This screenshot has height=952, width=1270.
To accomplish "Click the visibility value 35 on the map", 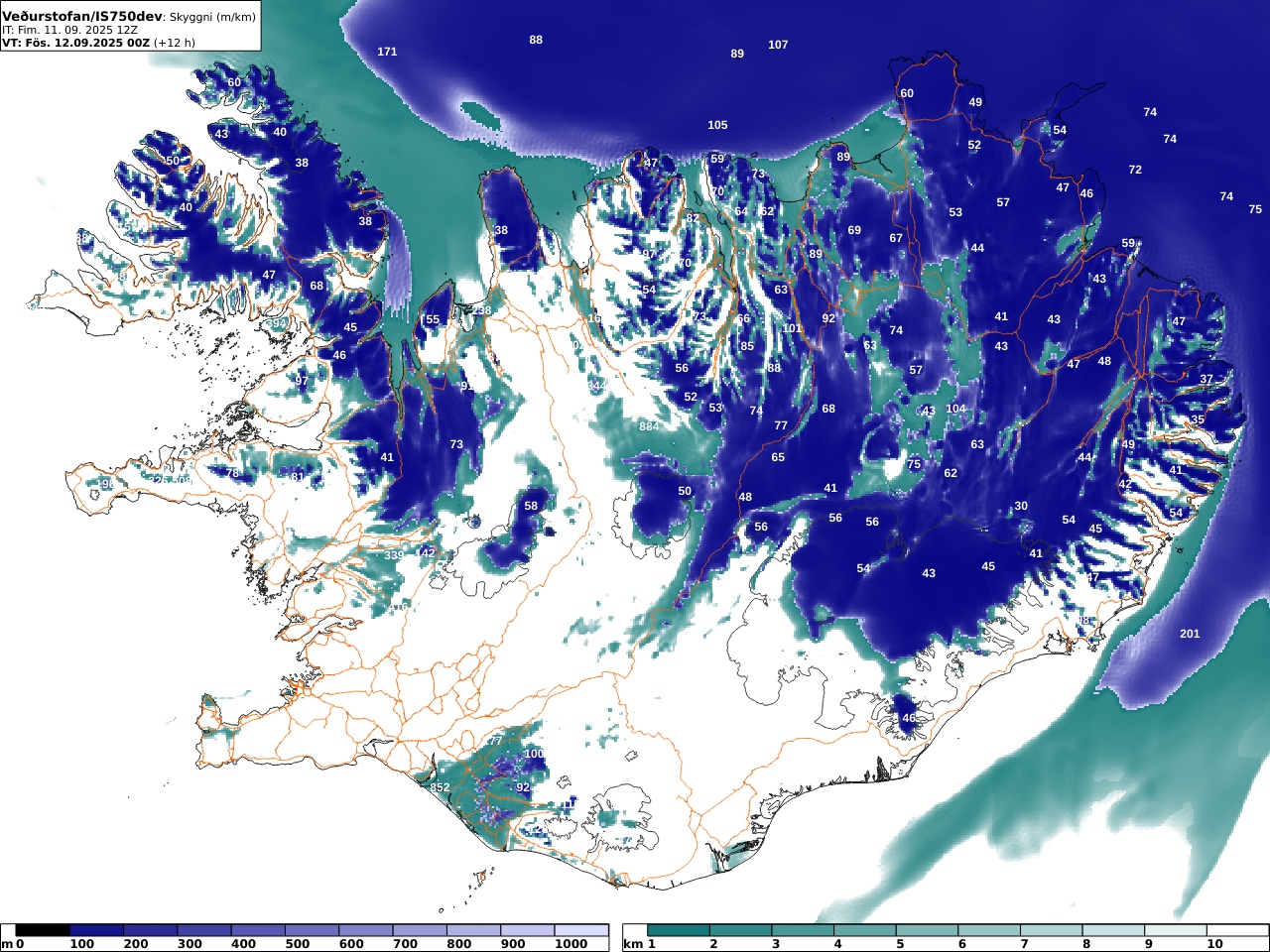I will point(1198,420).
